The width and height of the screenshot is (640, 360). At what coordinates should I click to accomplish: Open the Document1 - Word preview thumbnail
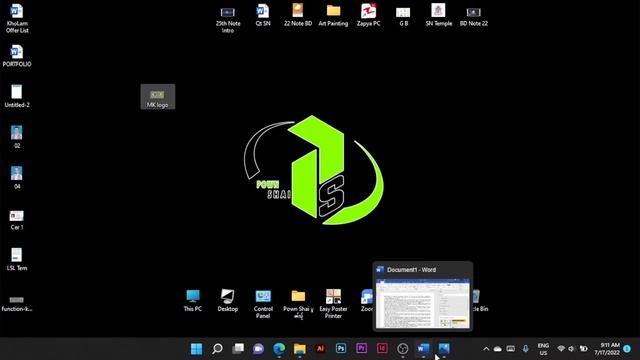click(423, 303)
